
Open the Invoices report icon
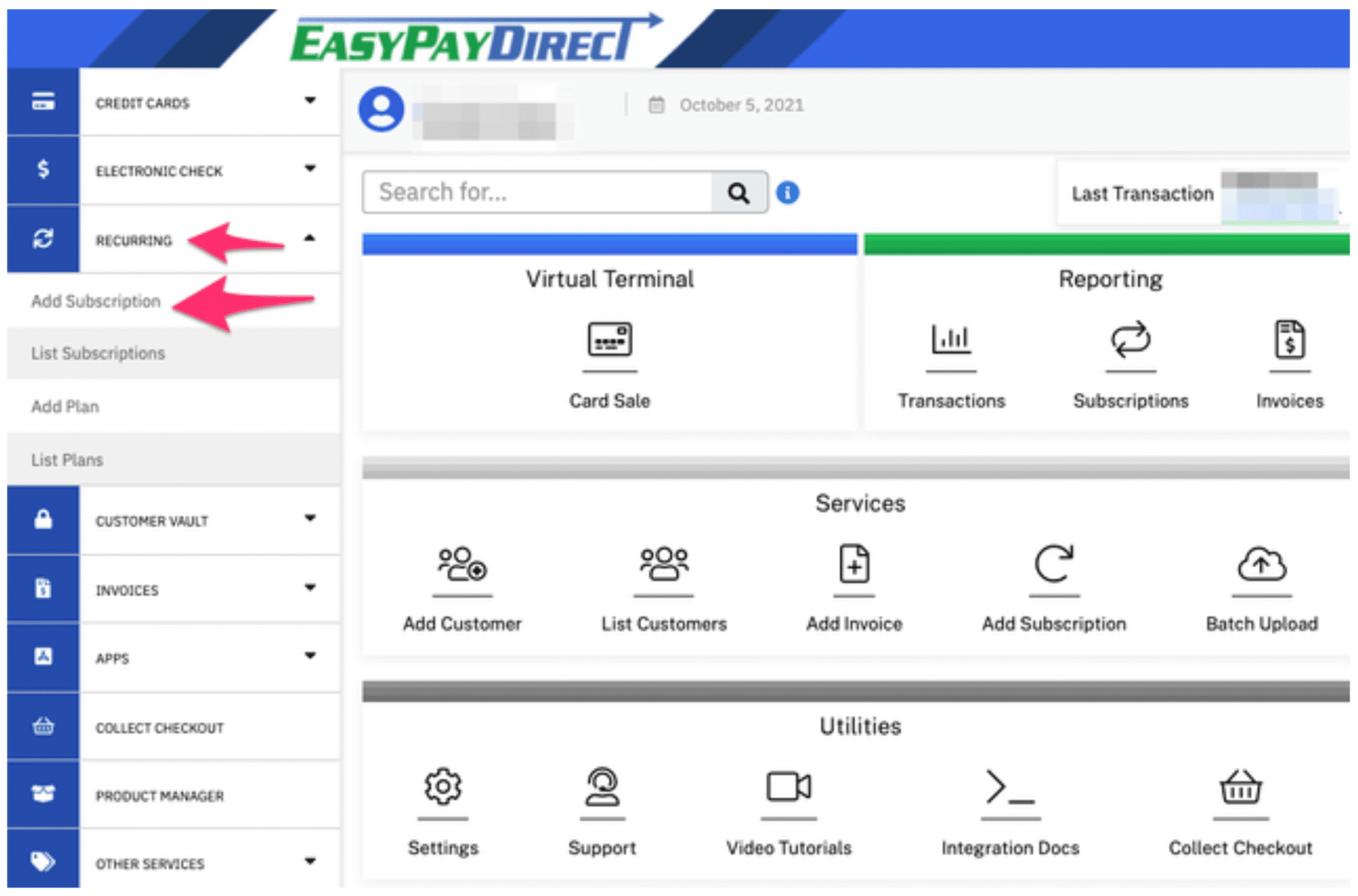pos(1289,340)
